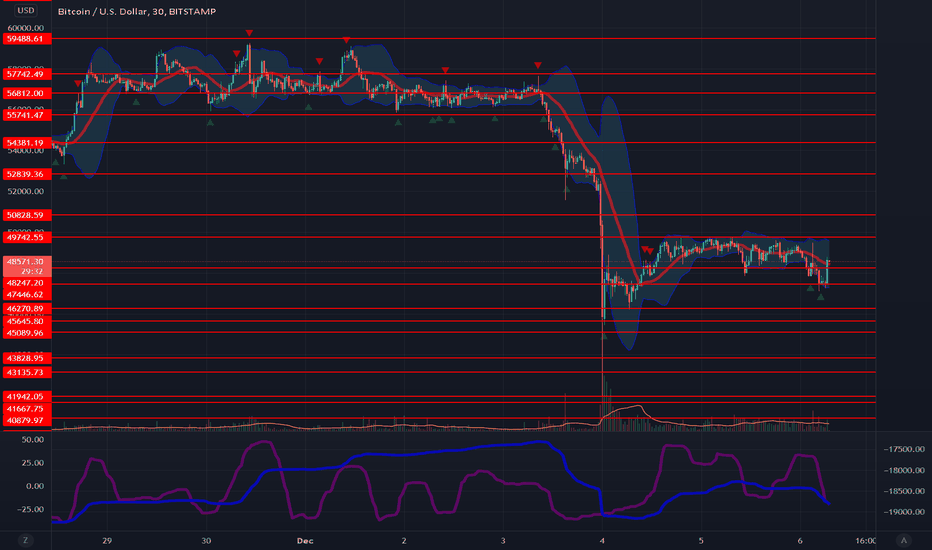
Task: Select the 46270.89 price level label
Action: [x=27, y=309]
